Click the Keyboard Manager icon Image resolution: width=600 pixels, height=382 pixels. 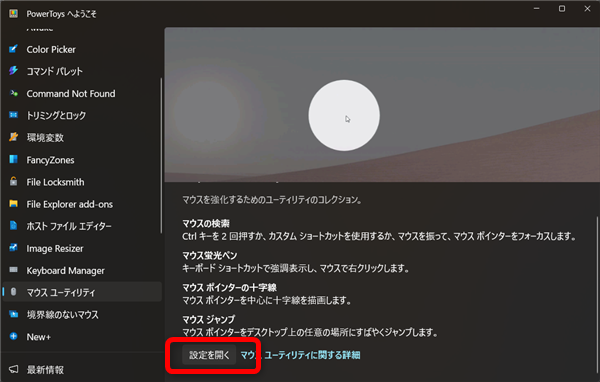[x=13, y=270]
